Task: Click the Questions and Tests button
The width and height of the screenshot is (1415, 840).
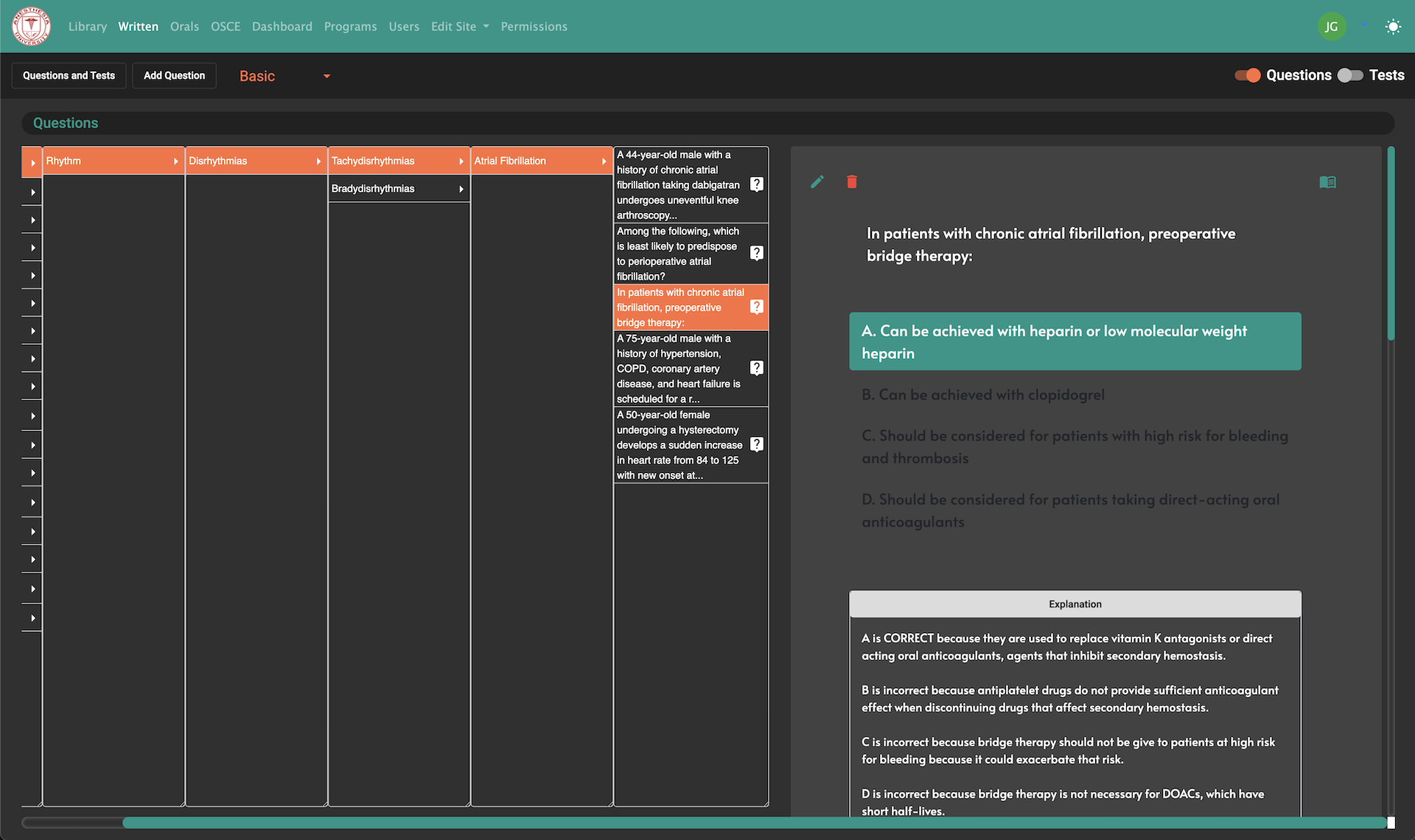Action: (x=69, y=75)
